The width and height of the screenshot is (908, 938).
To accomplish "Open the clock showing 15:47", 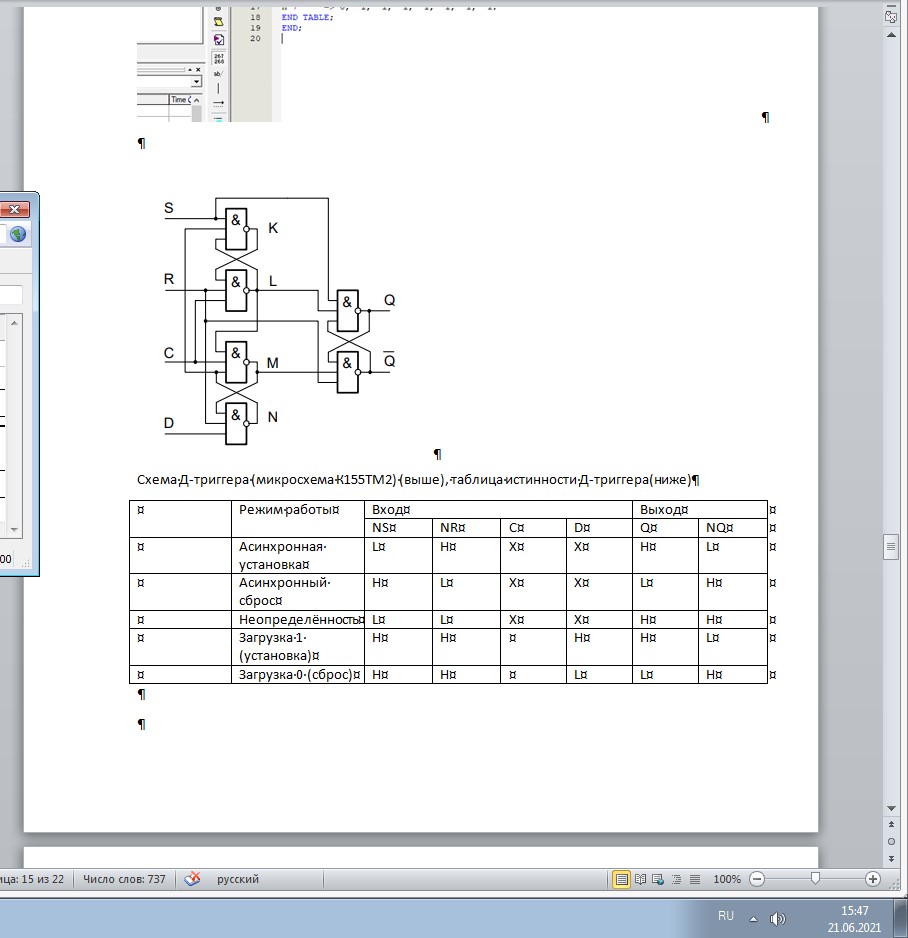I will coord(854,918).
